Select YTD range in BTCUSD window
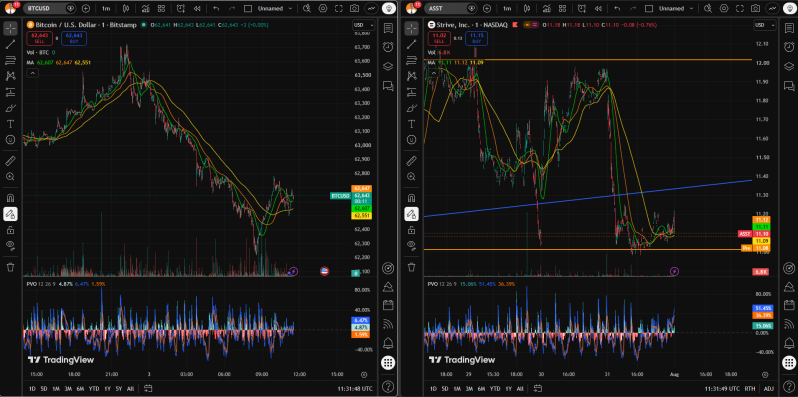The height and width of the screenshot is (397, 798). (x=94, y=389)
